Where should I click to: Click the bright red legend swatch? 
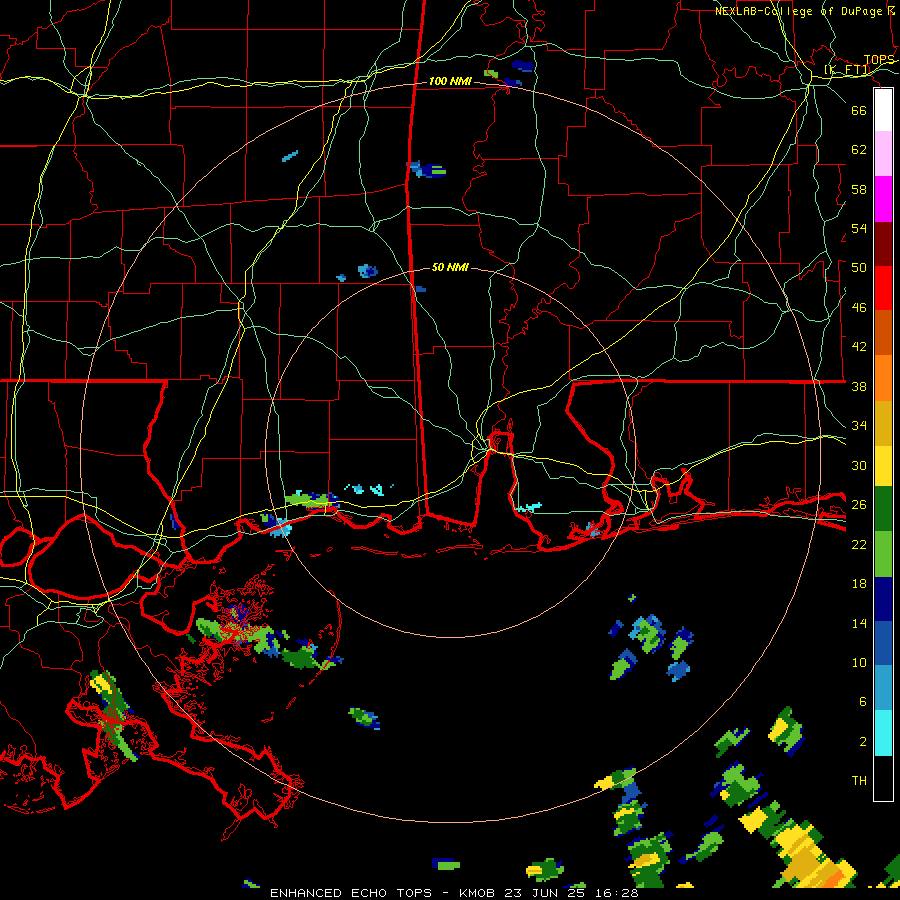883,288
